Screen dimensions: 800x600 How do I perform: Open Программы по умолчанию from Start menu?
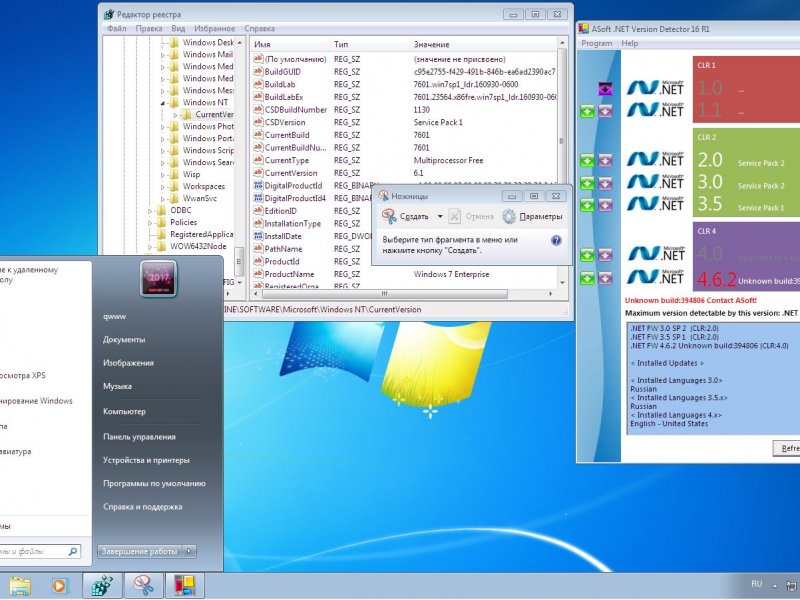tap(155, 483)
